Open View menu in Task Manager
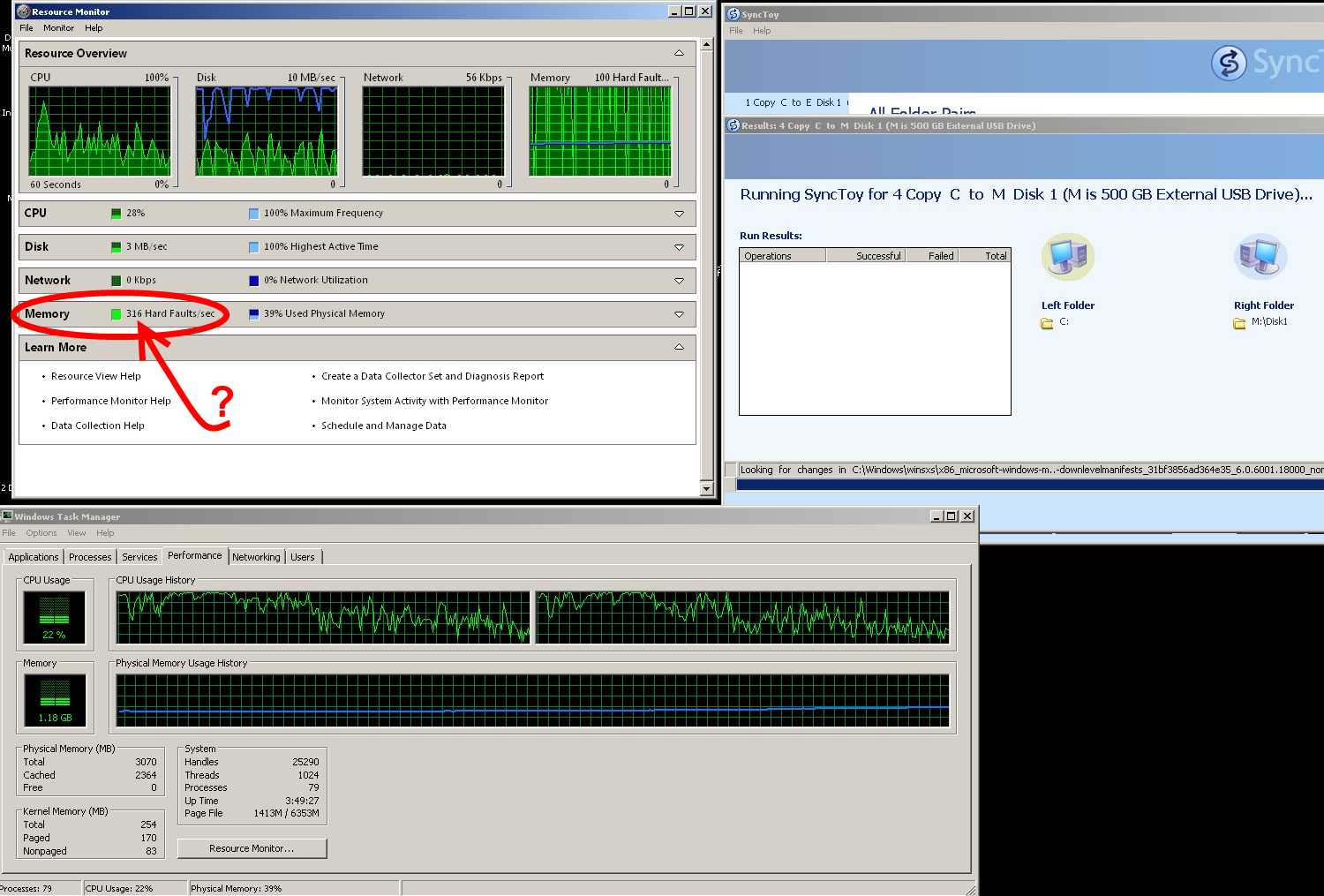The image size is (1324, 896). pos(77,533)
